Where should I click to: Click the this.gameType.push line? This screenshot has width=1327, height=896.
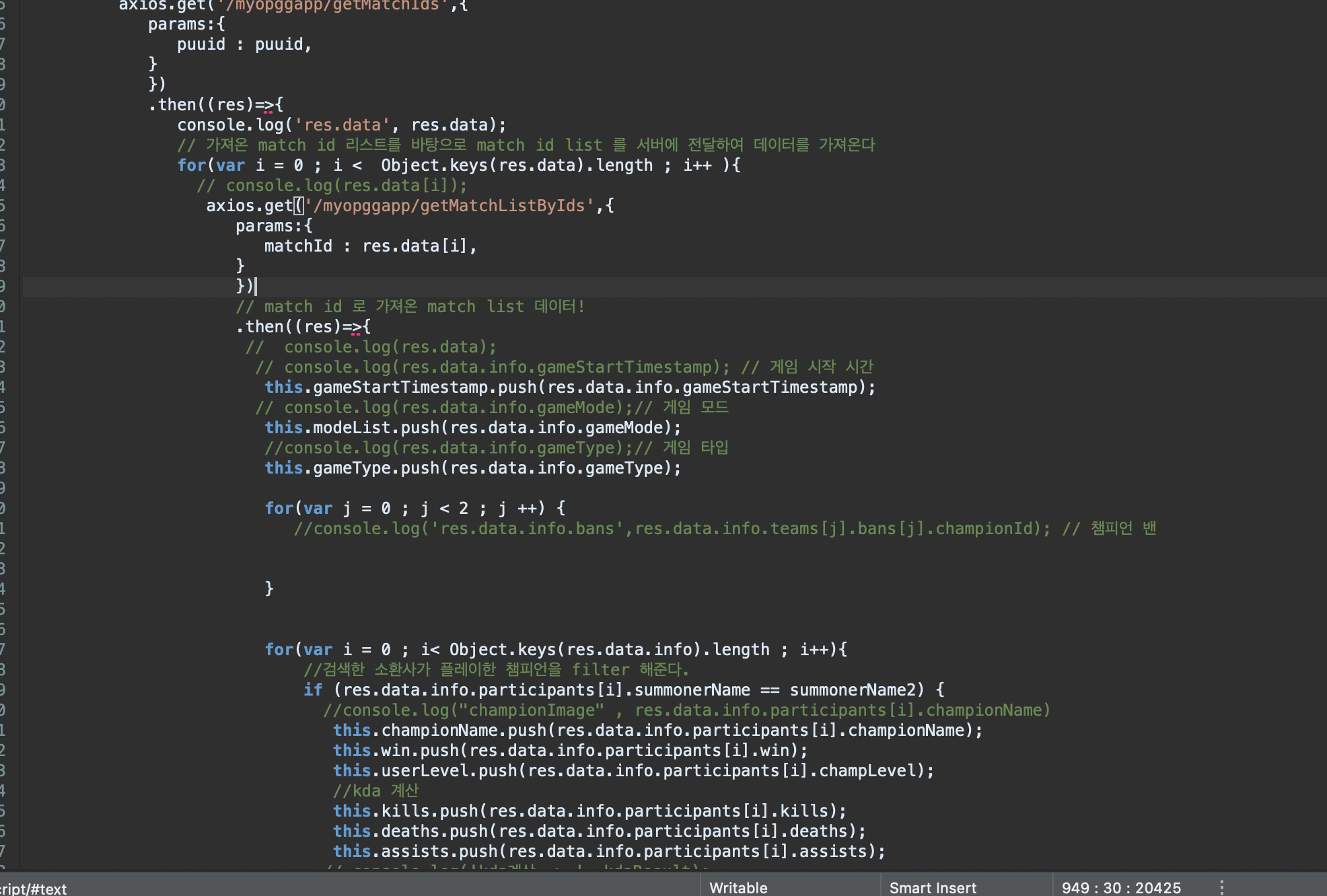point(472,468)
